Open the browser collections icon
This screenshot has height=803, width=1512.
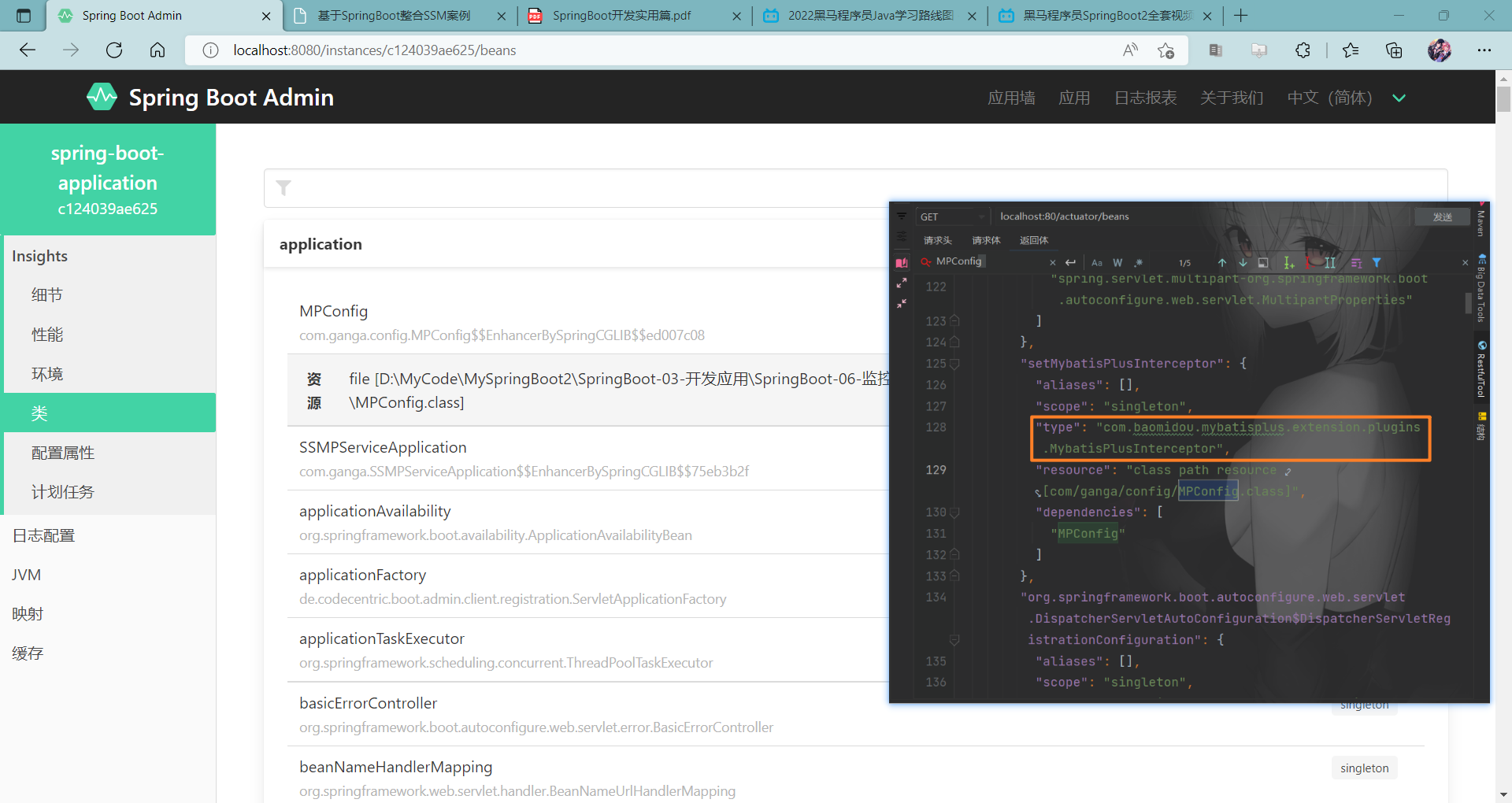click(x=1394, y=50)
